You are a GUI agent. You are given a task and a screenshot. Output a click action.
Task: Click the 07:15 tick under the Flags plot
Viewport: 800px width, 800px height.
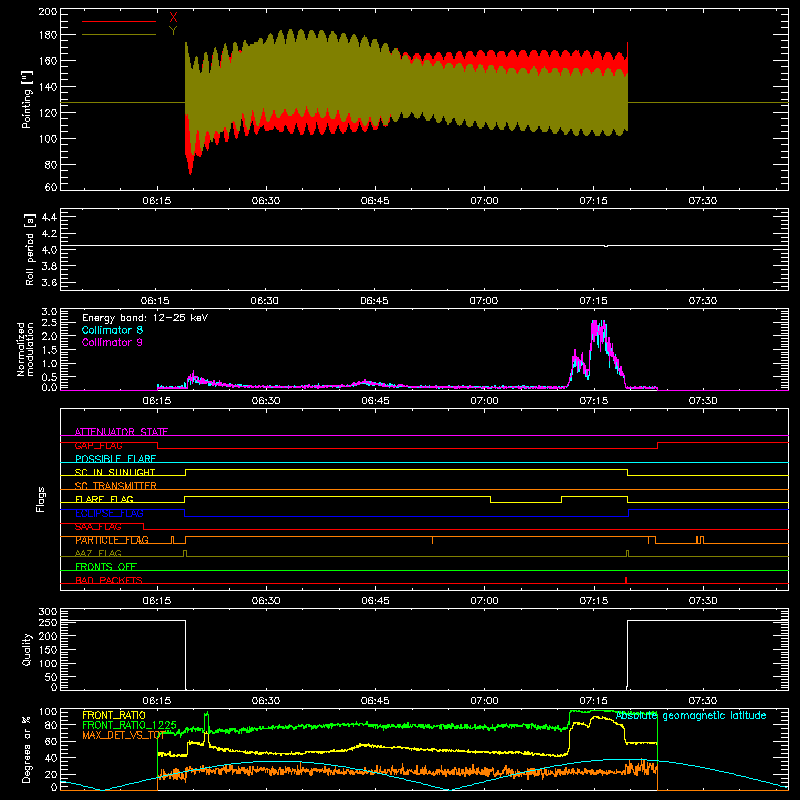(593, 601)
